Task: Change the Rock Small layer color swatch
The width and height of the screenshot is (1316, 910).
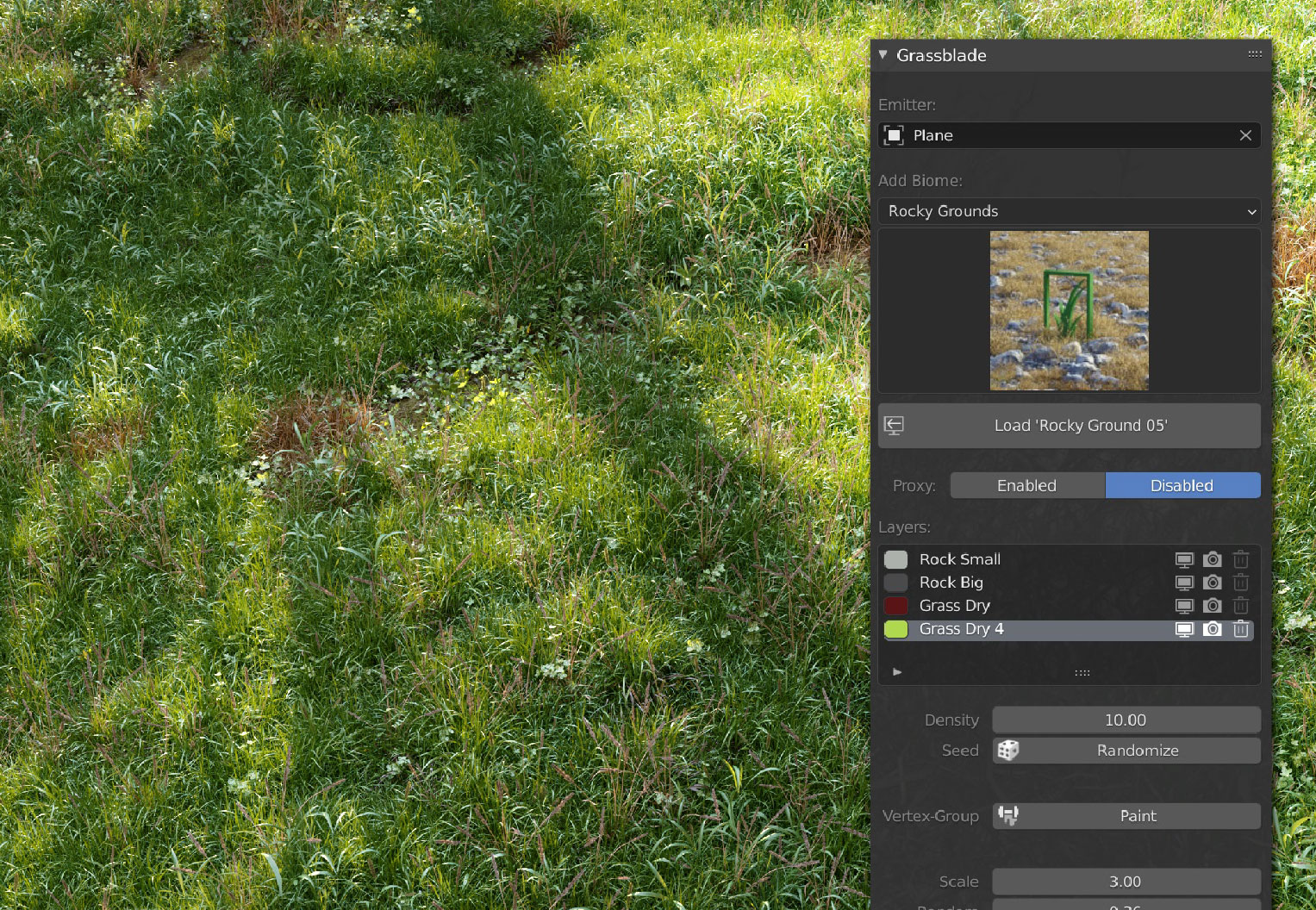Action: 896,559
